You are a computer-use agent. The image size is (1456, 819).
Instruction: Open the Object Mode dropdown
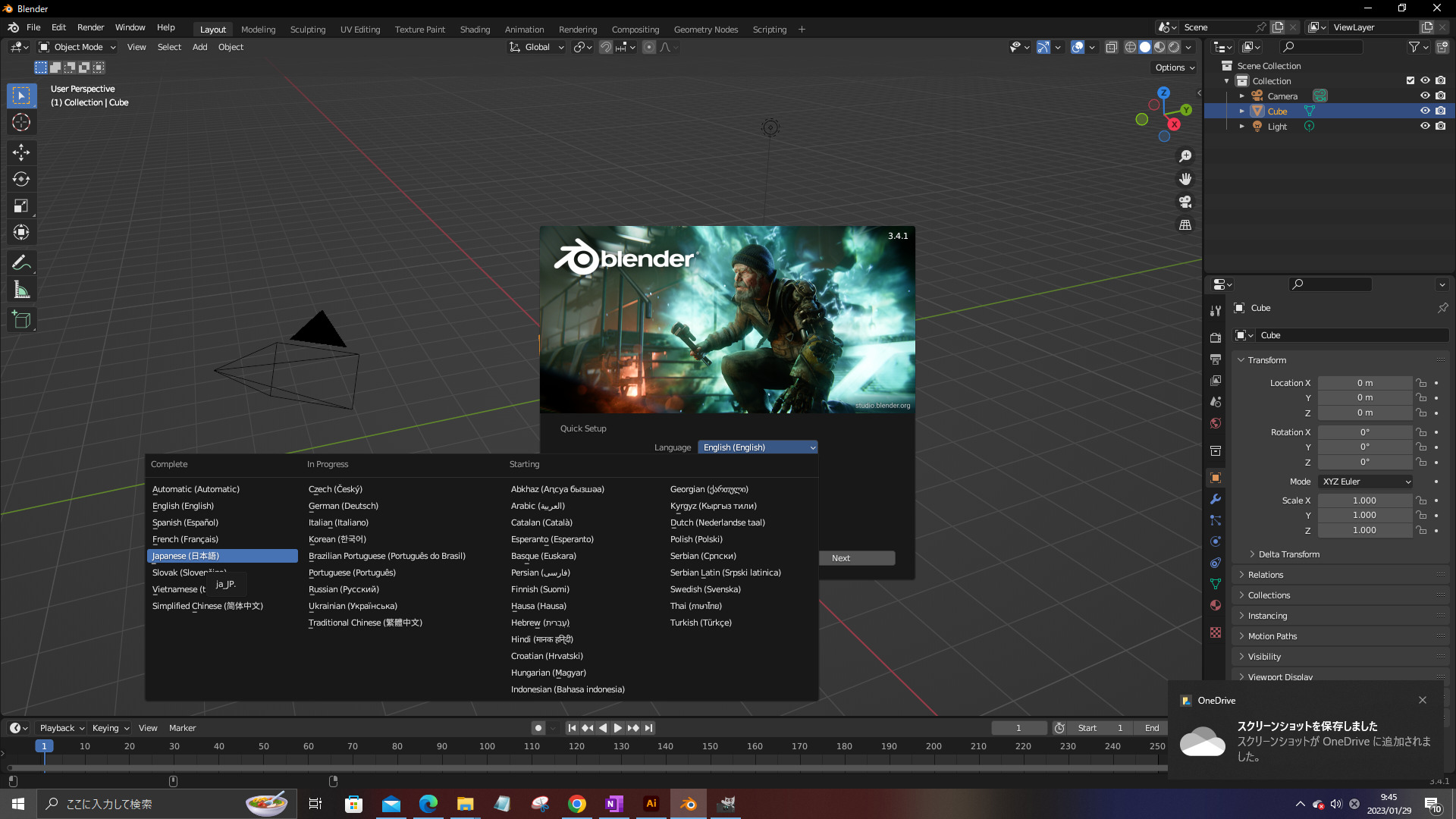click(77, 47)
